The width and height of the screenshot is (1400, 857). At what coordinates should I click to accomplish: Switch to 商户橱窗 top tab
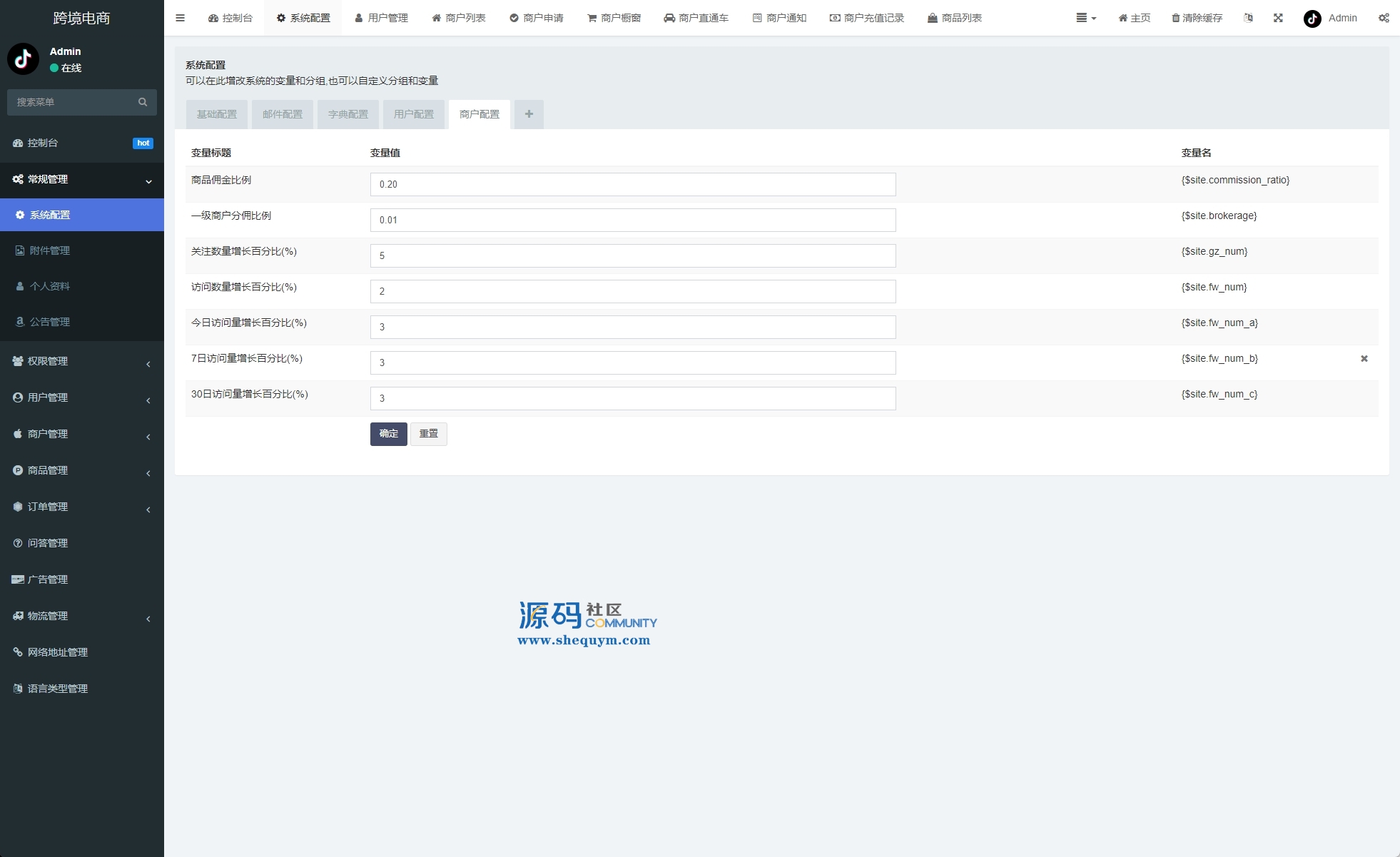614,18
